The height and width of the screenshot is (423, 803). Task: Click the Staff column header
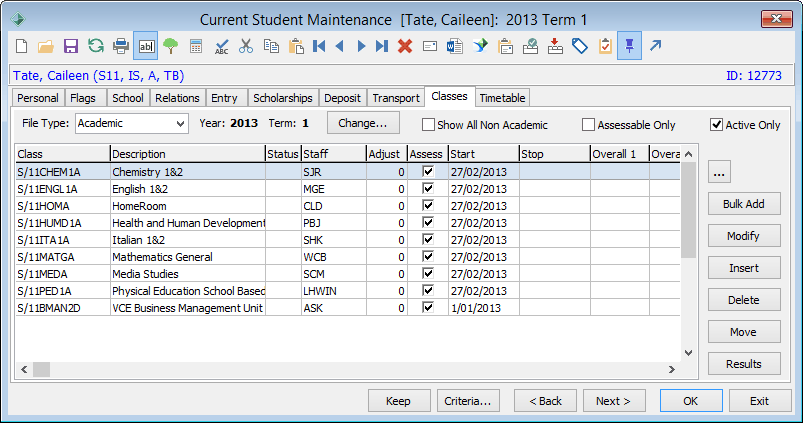coord(334,154)
